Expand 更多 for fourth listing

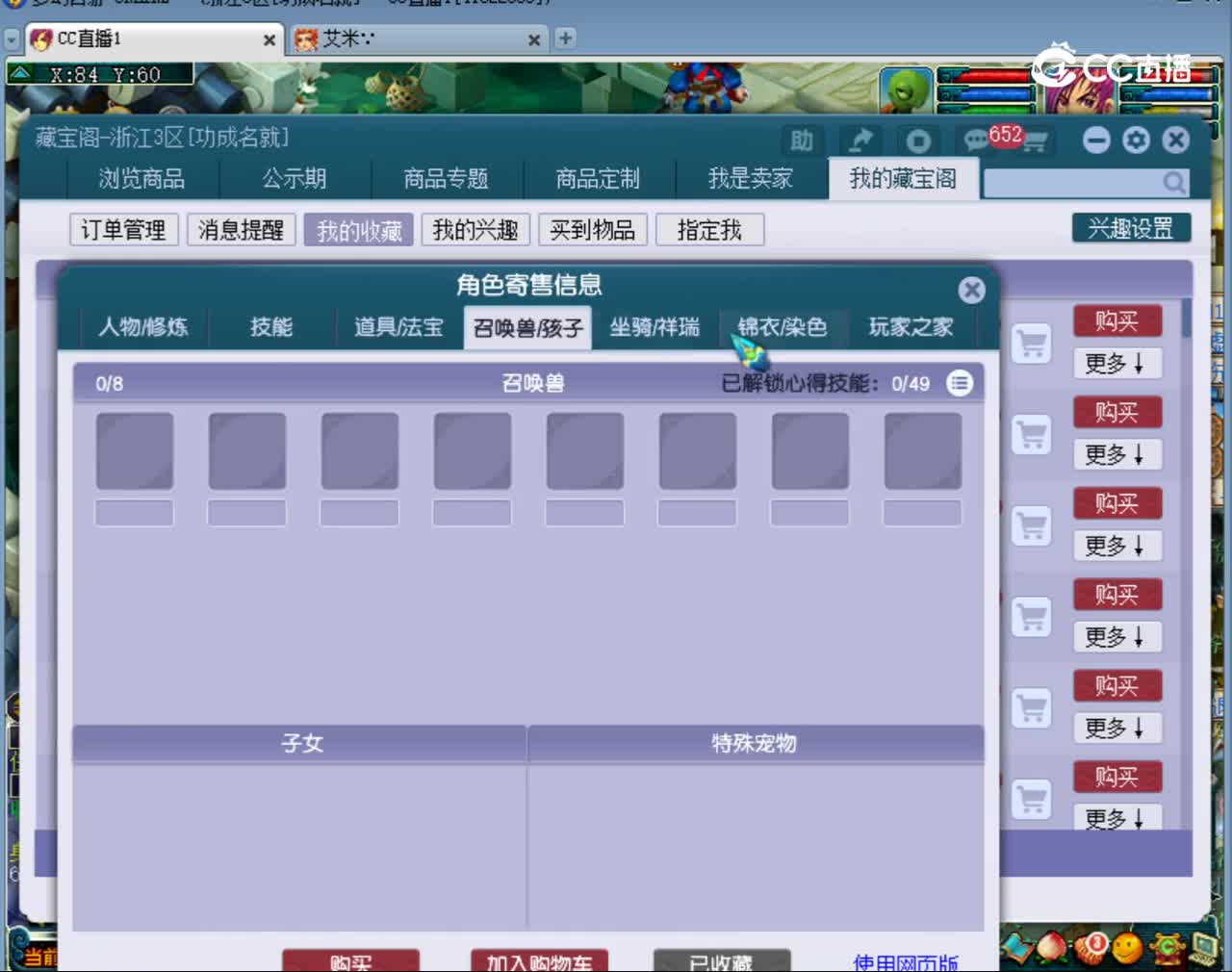click(x=1117, y=636)
